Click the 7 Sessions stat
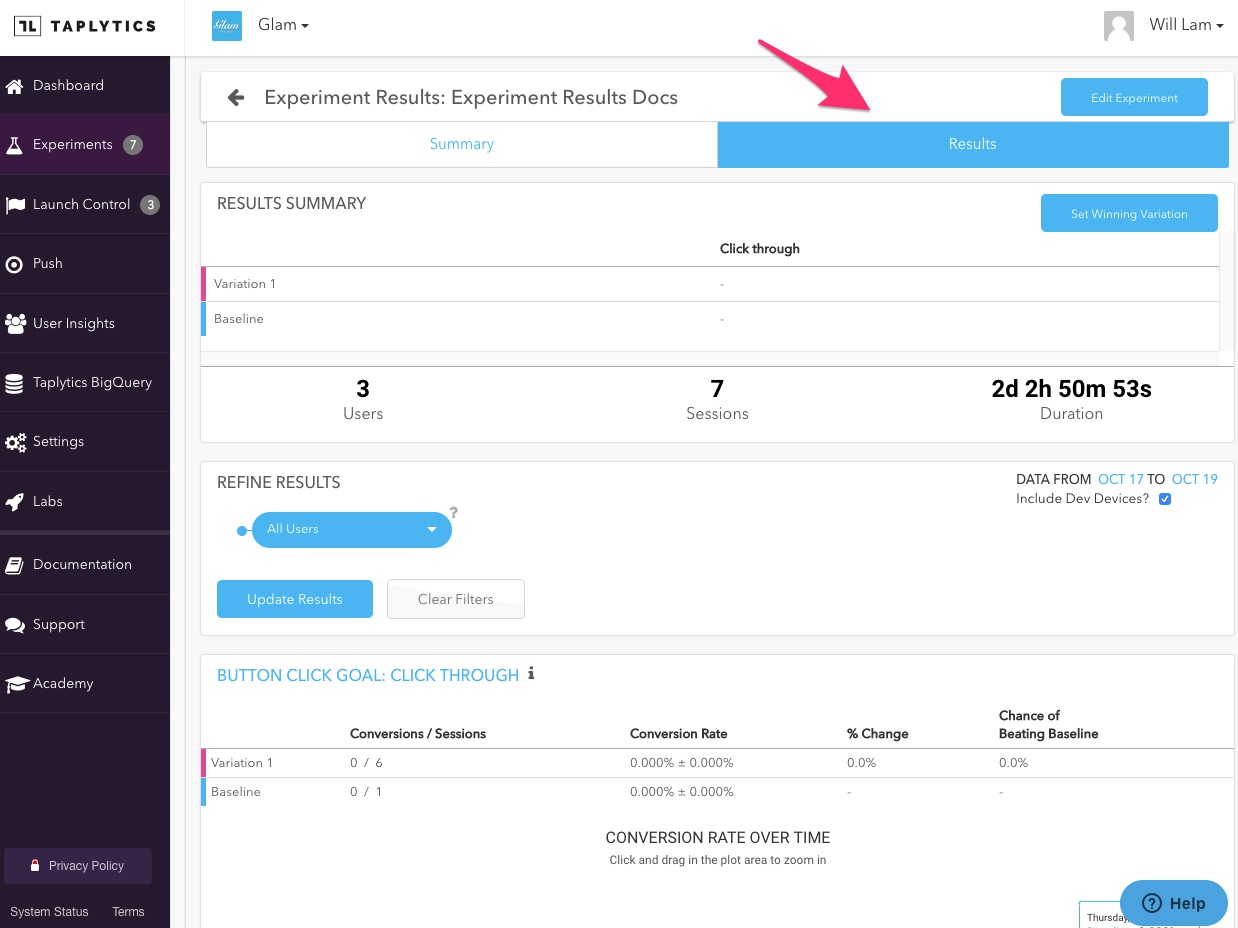The image size is (1238, 928). (717, 399)
